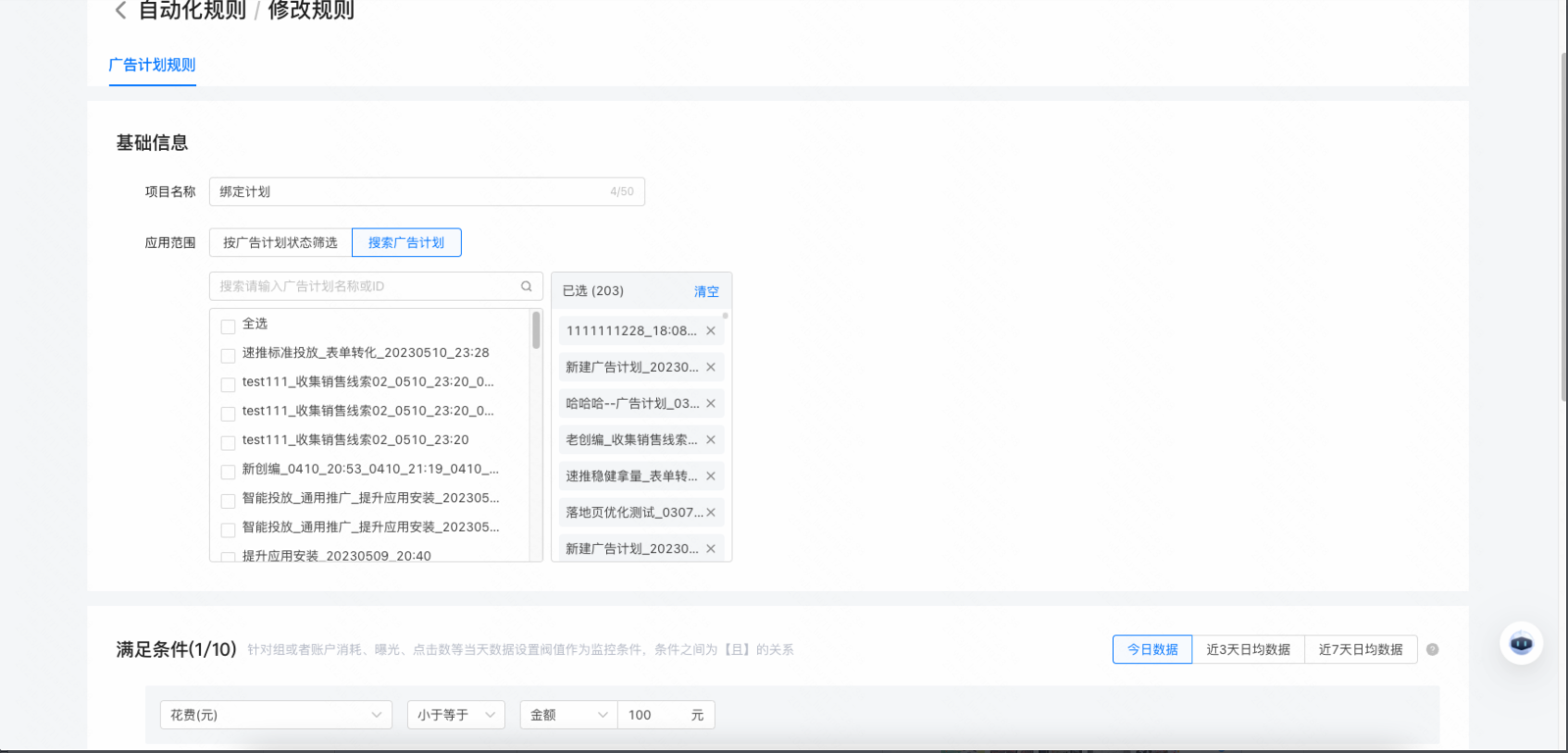Select 近3天日均数据 data range
This screenshot has height=753, width=1568.
[x=1248, y=649]
